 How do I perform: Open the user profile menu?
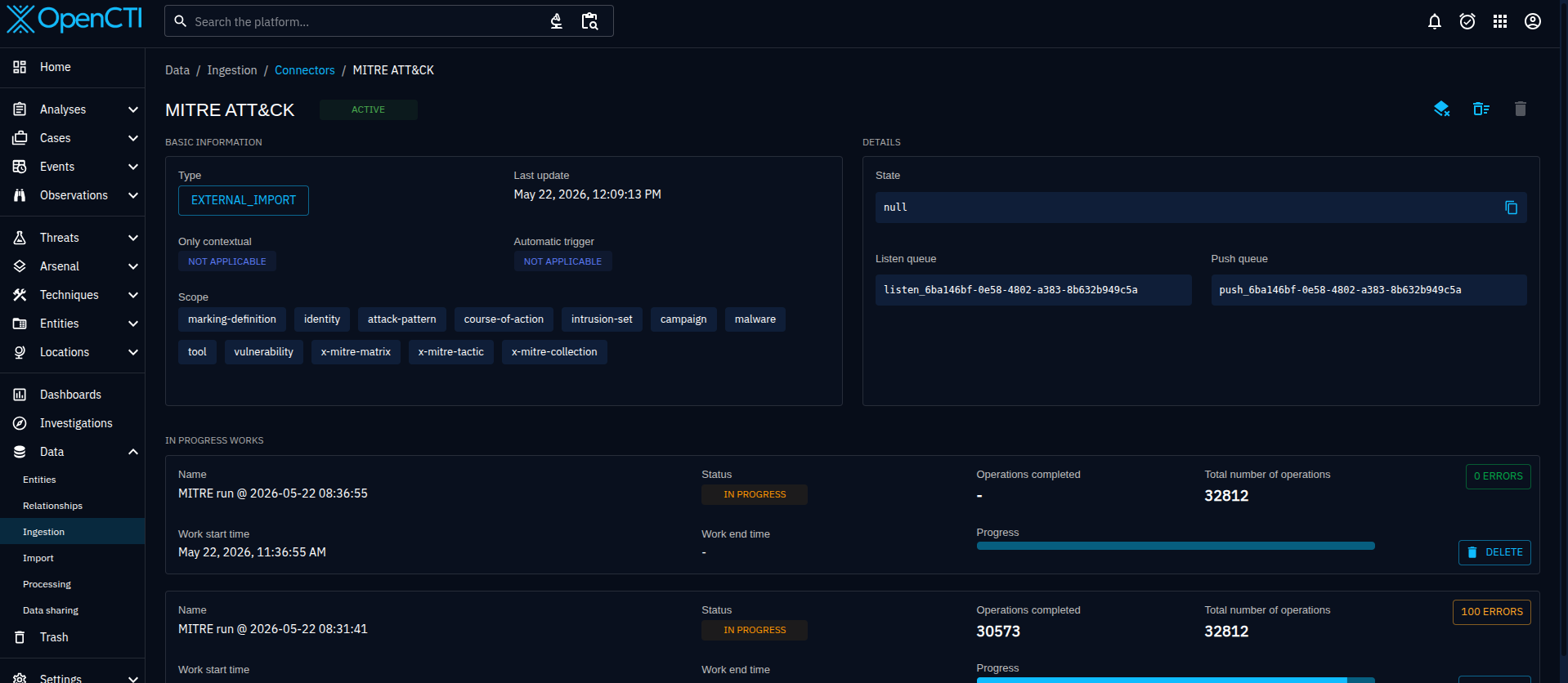(x=1533, y=21)
